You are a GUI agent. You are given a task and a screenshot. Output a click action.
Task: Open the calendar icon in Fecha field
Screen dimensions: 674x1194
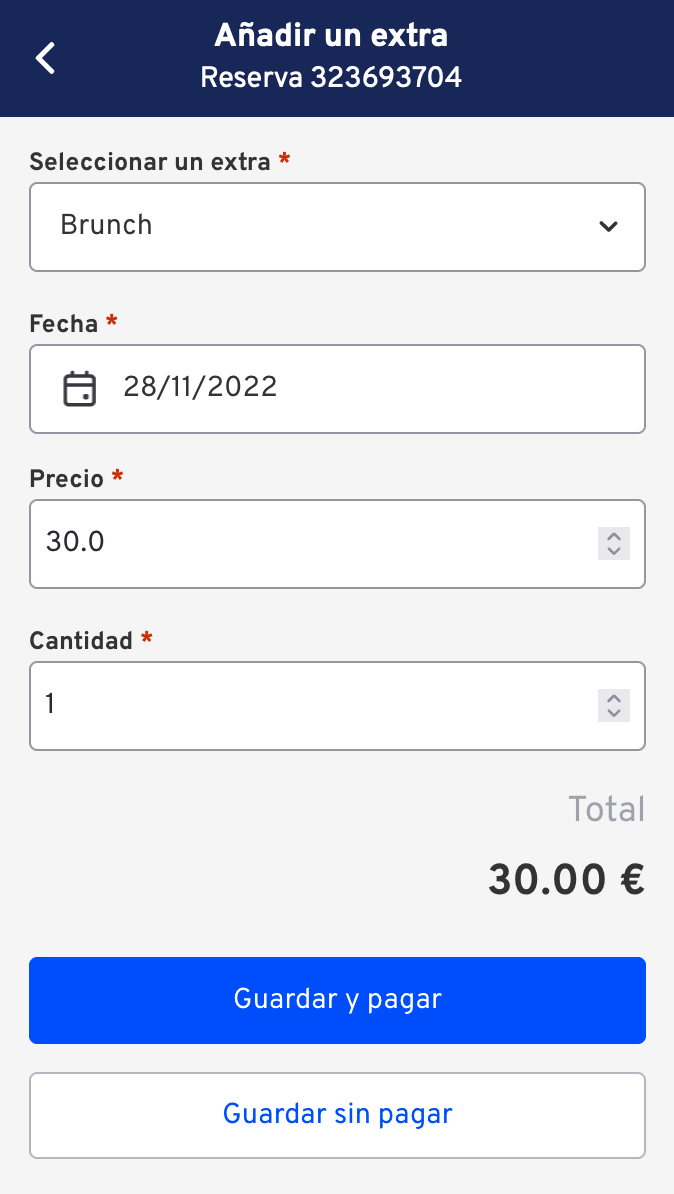click(79, 389)
